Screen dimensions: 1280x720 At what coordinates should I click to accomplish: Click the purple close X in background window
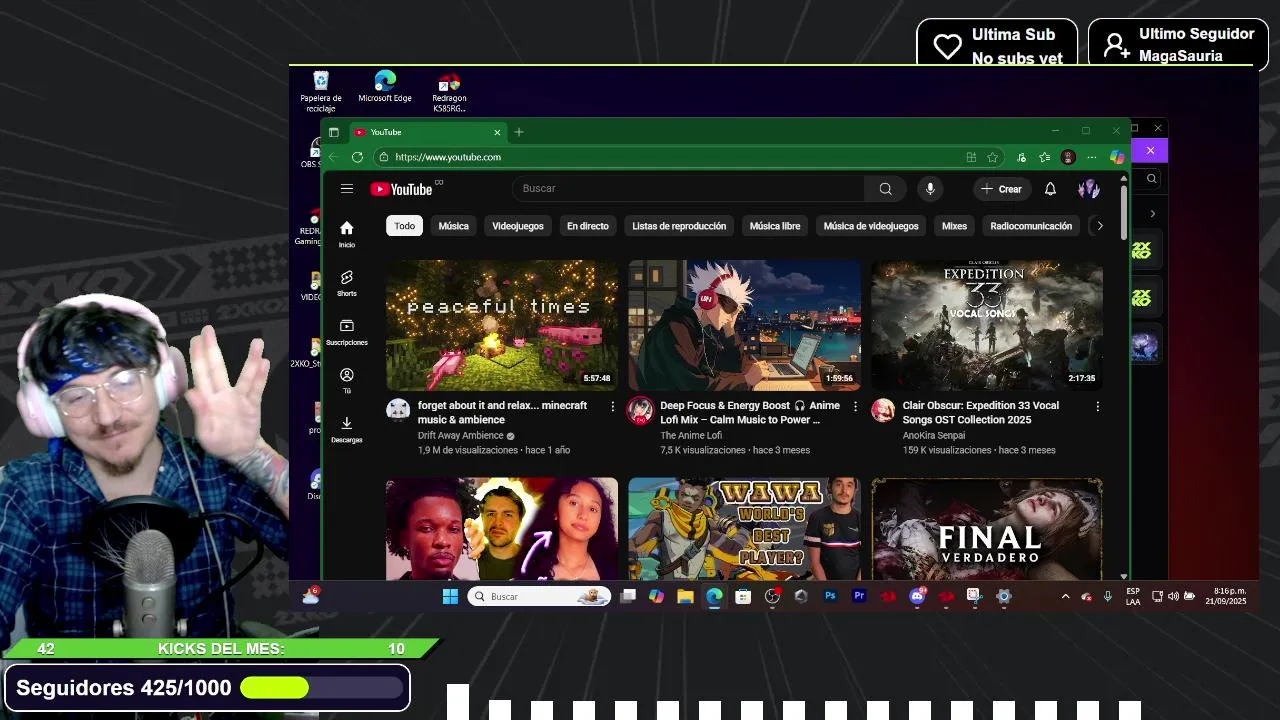pos(1150,150)
